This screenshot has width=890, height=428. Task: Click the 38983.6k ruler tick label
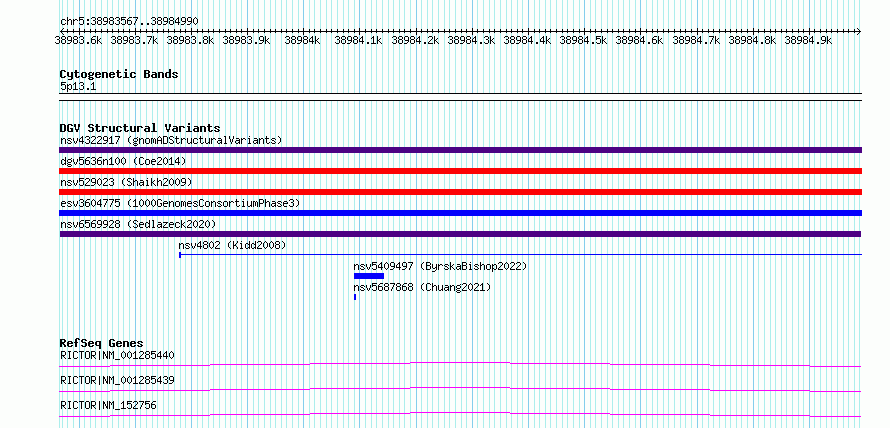pos(78,40)
